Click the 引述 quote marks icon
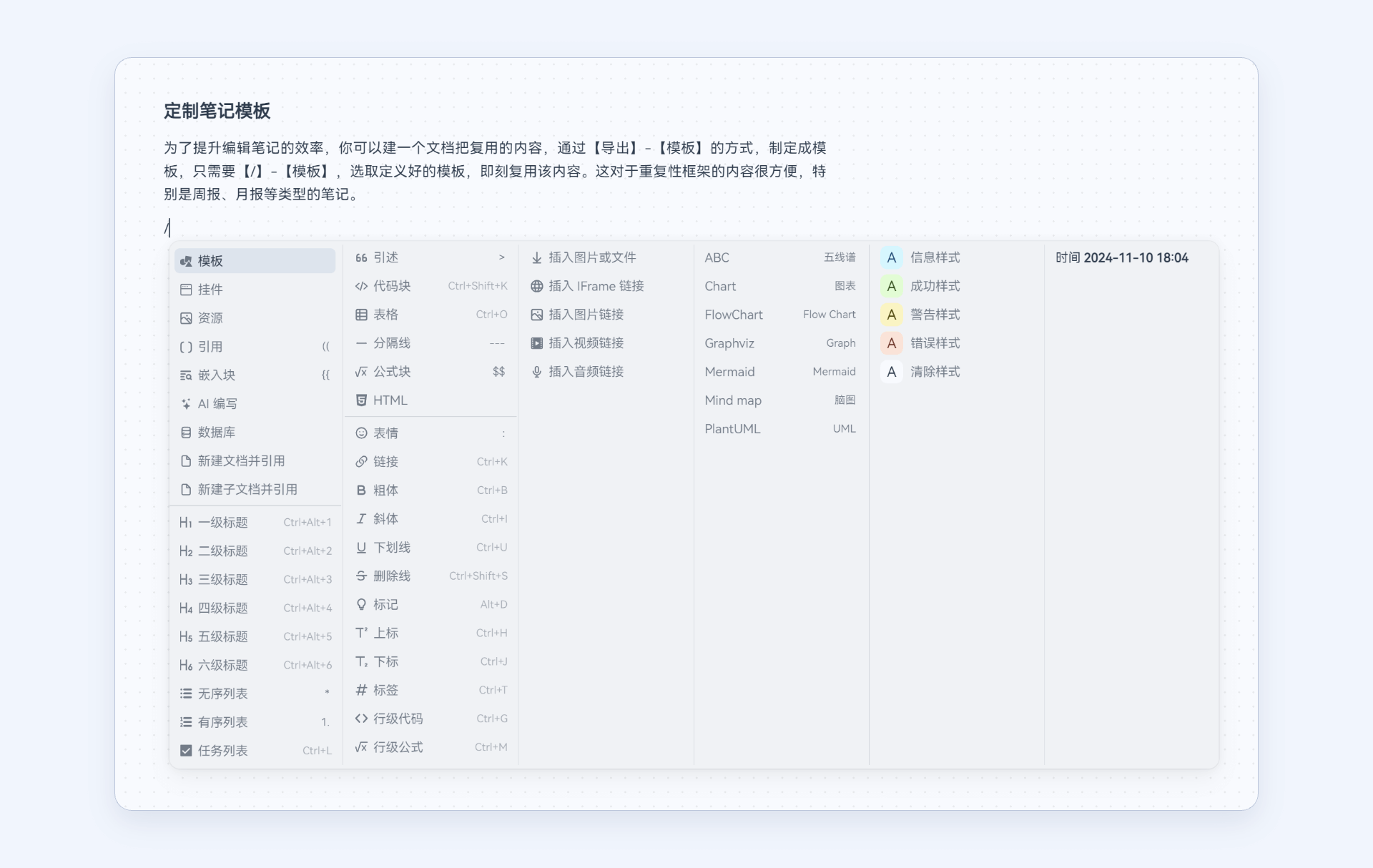 tap(361, 257)
